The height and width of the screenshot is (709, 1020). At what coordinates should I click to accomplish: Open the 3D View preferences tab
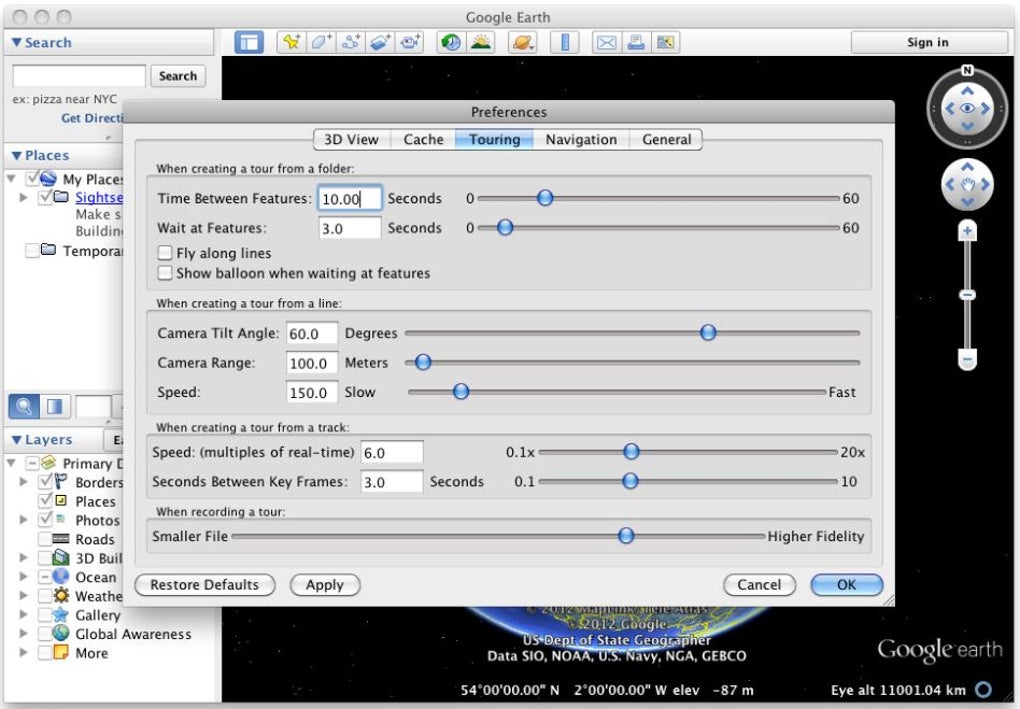tap(351, 140)
